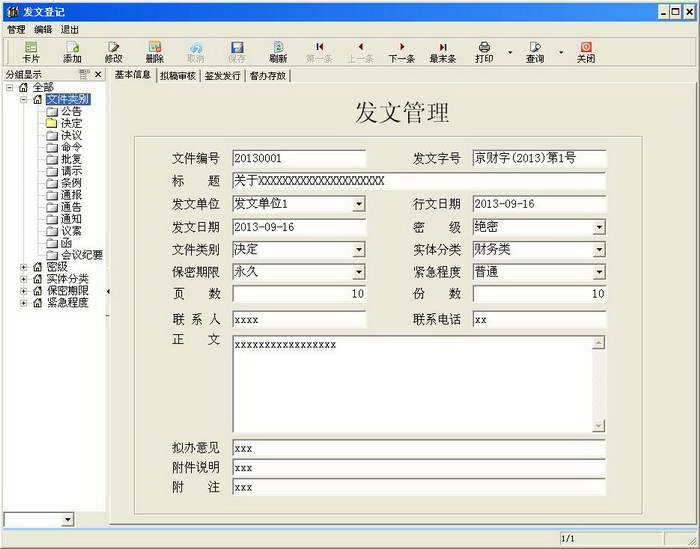This screenshot has width=700, height=549.
Task: Select the 议案 folder
Action: (64, 231)
